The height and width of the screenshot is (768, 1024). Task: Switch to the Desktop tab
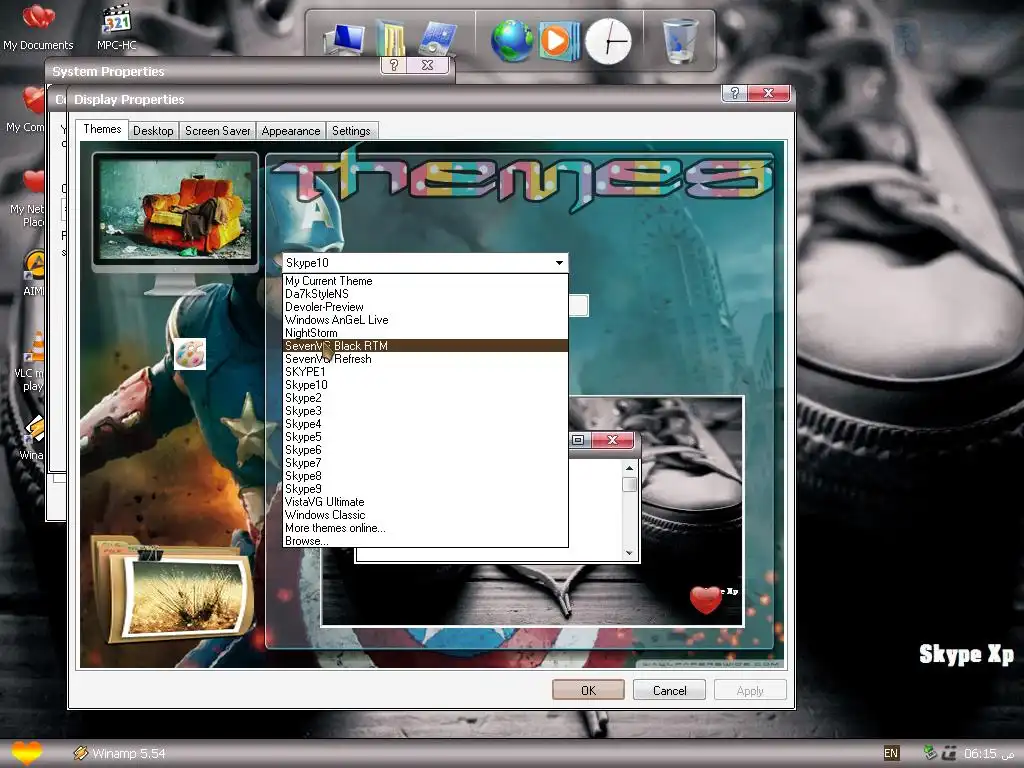[x=153, y=131]
